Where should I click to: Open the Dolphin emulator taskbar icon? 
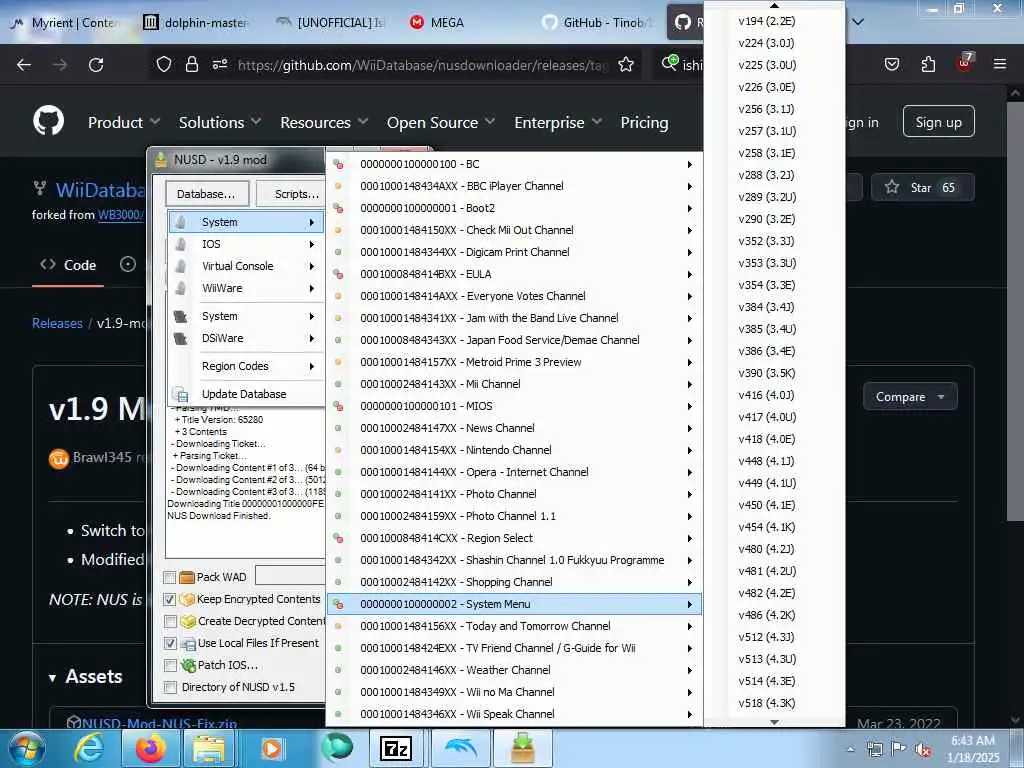(459, 748)
